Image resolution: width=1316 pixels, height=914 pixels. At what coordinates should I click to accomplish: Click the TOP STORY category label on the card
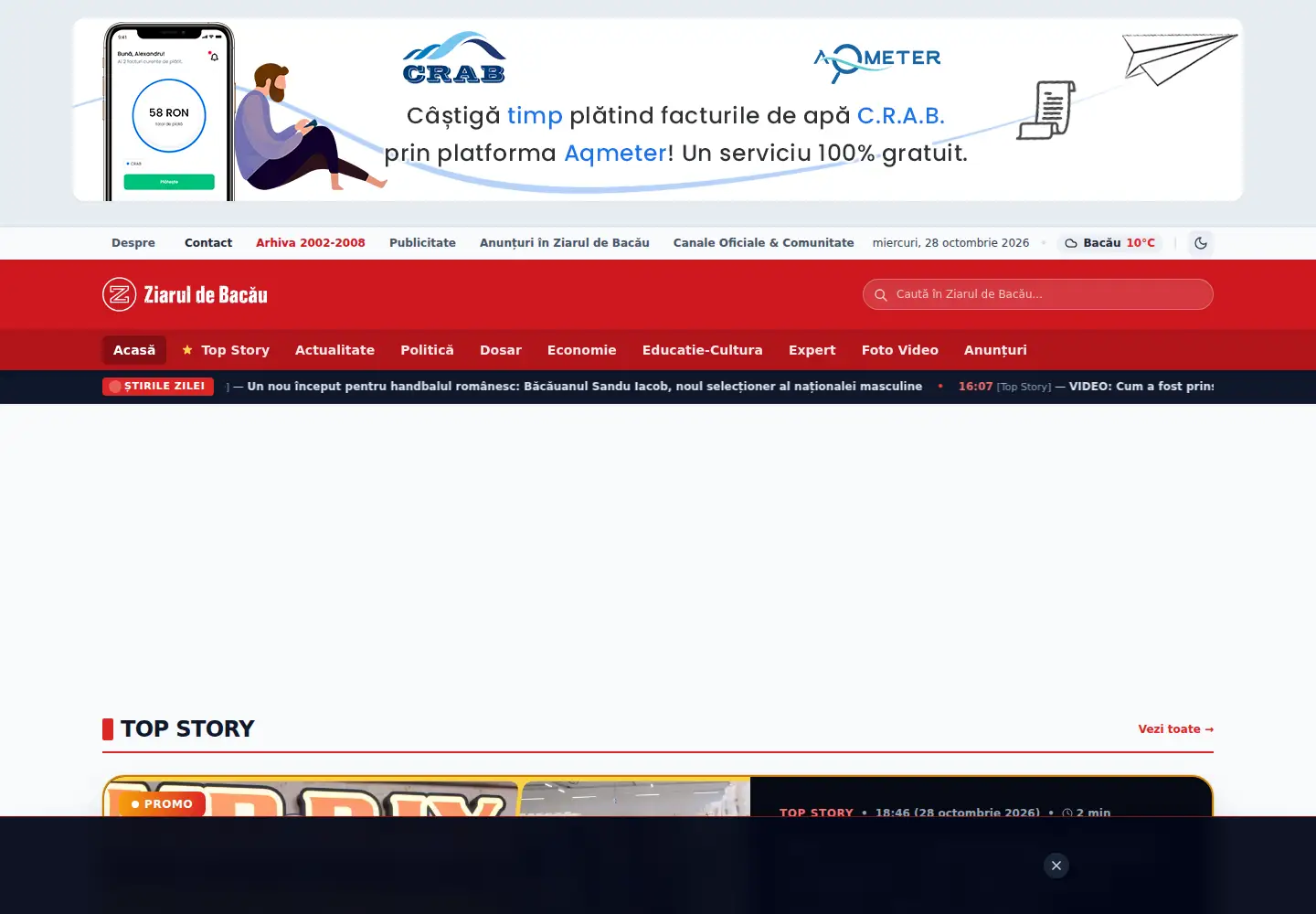pyautogui.click(x=816, y=812)
